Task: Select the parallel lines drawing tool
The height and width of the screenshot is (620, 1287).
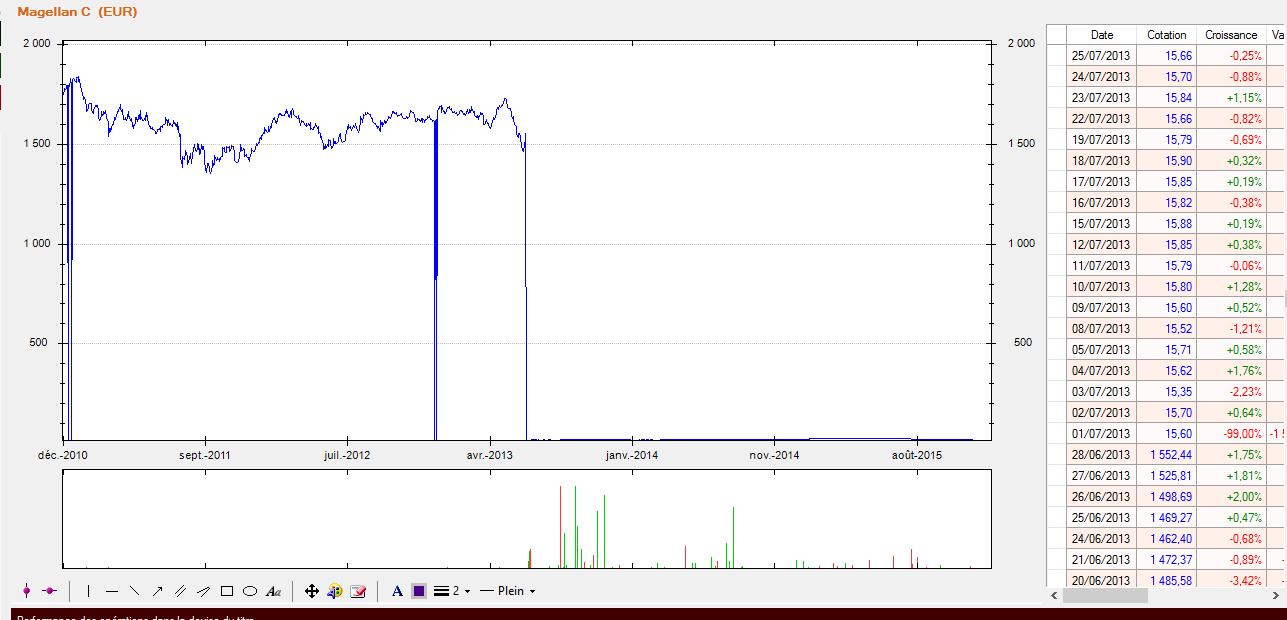Action: coord(181,591)
